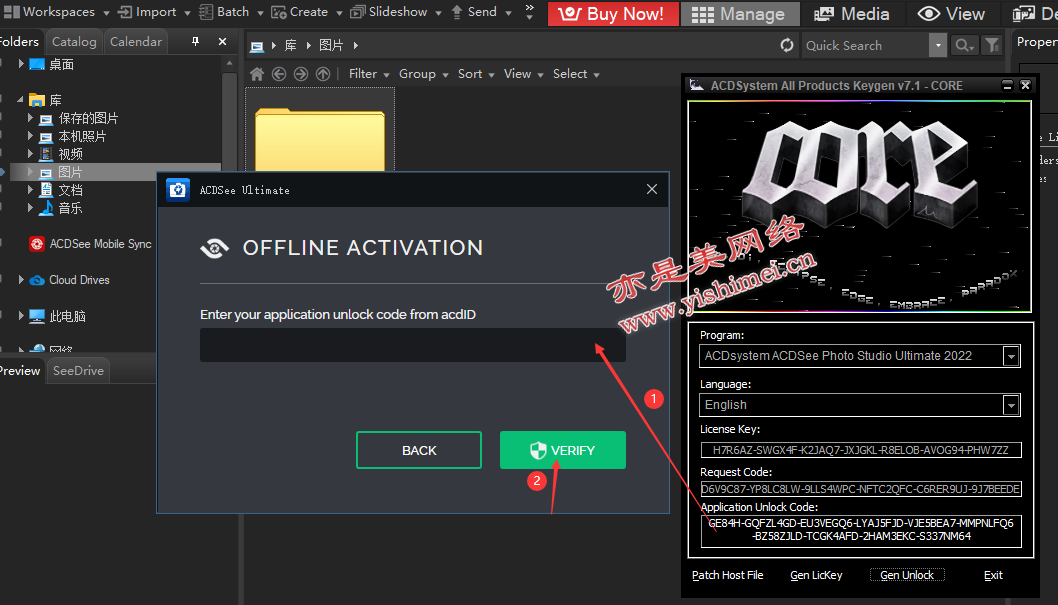Open the Slideshow menu
This screenshot has width=1058, height=605.
pyautogui.click(x=395, y=12)
